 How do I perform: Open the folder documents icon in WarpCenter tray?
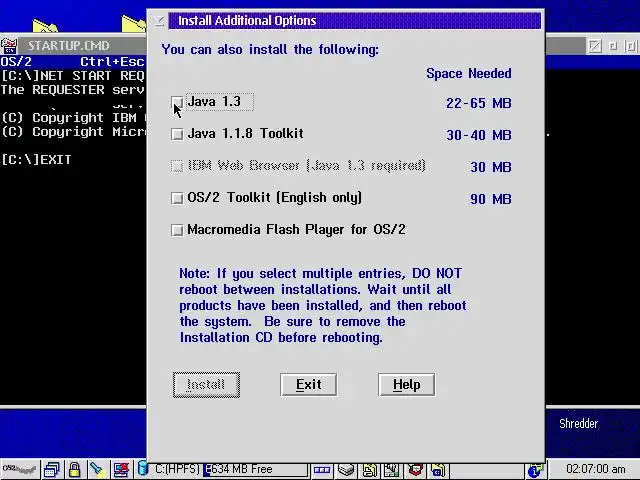tap(369, 470)
